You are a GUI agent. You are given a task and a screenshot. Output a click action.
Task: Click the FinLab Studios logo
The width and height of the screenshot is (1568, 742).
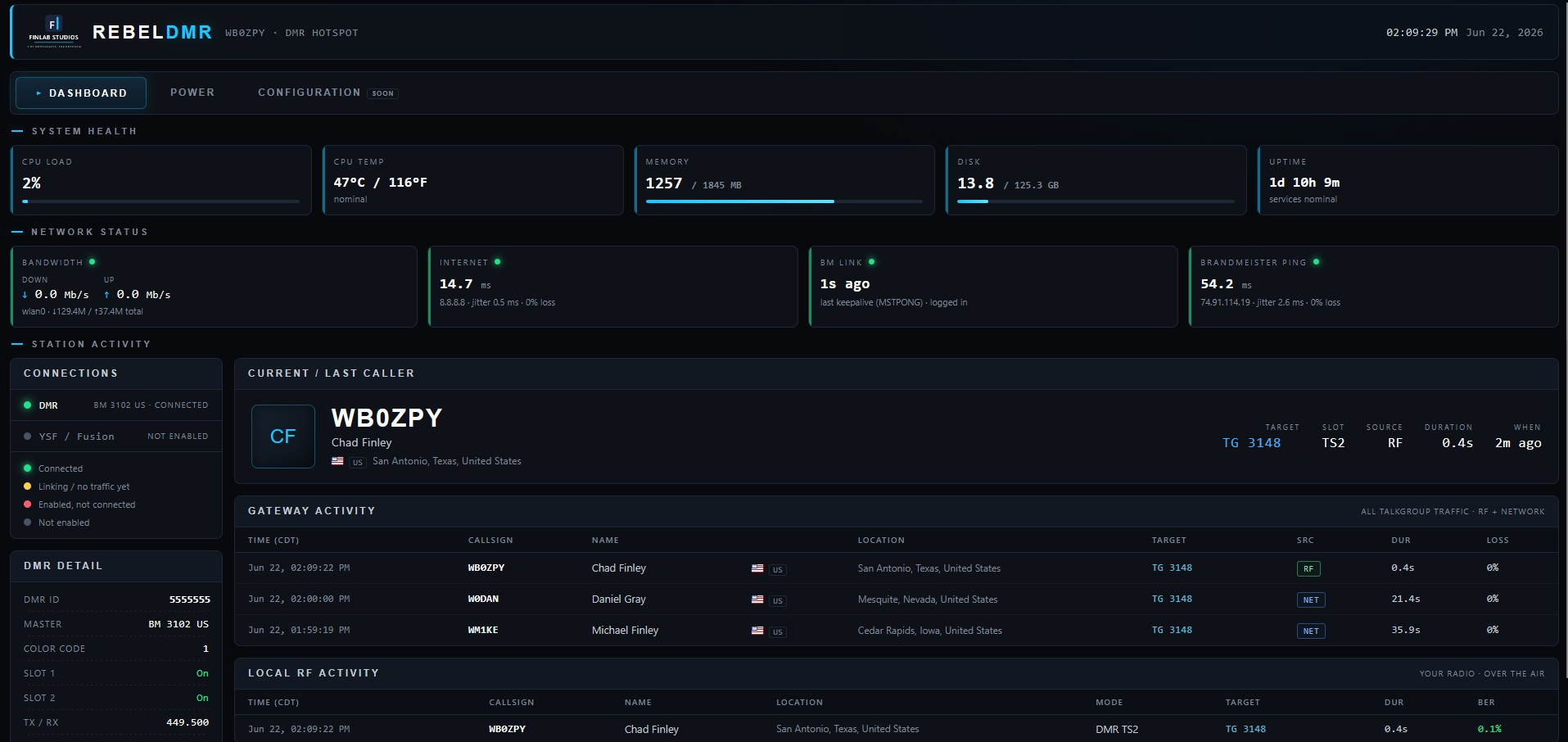(x=54, y=31)
